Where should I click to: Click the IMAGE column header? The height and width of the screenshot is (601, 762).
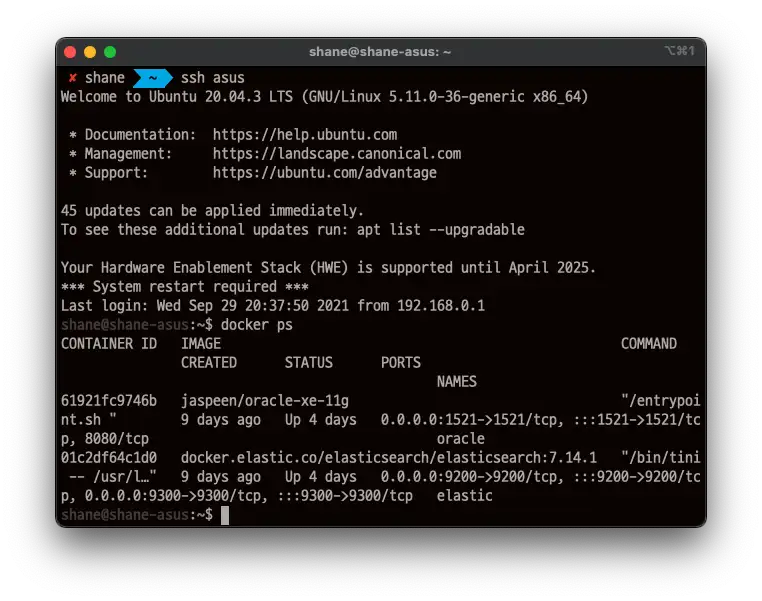click(201, 343)
